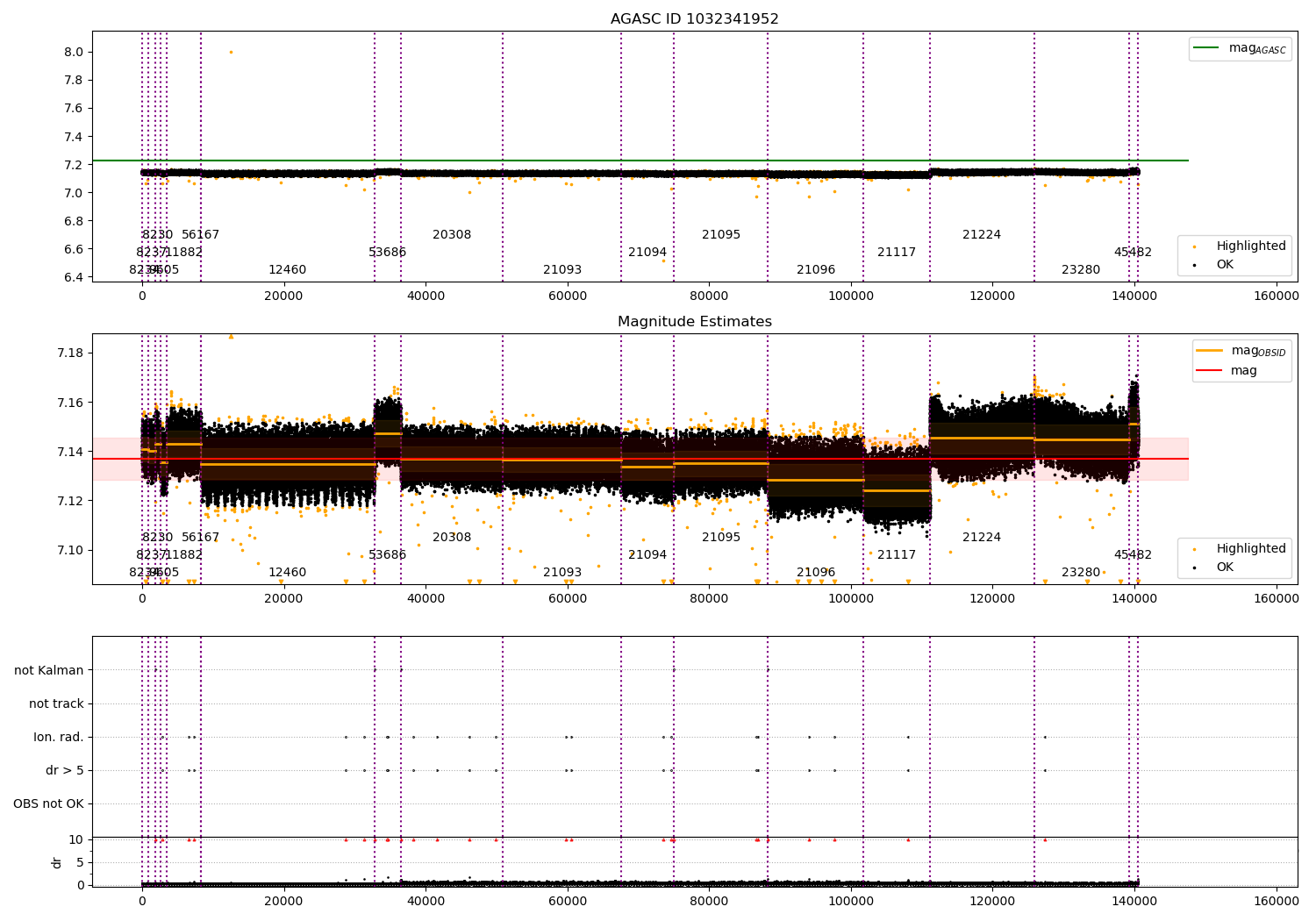This screenshot has width=1316, height=921.
Task: Click obsid label 21224 in the top plot
Action: [x=982, y=235]
